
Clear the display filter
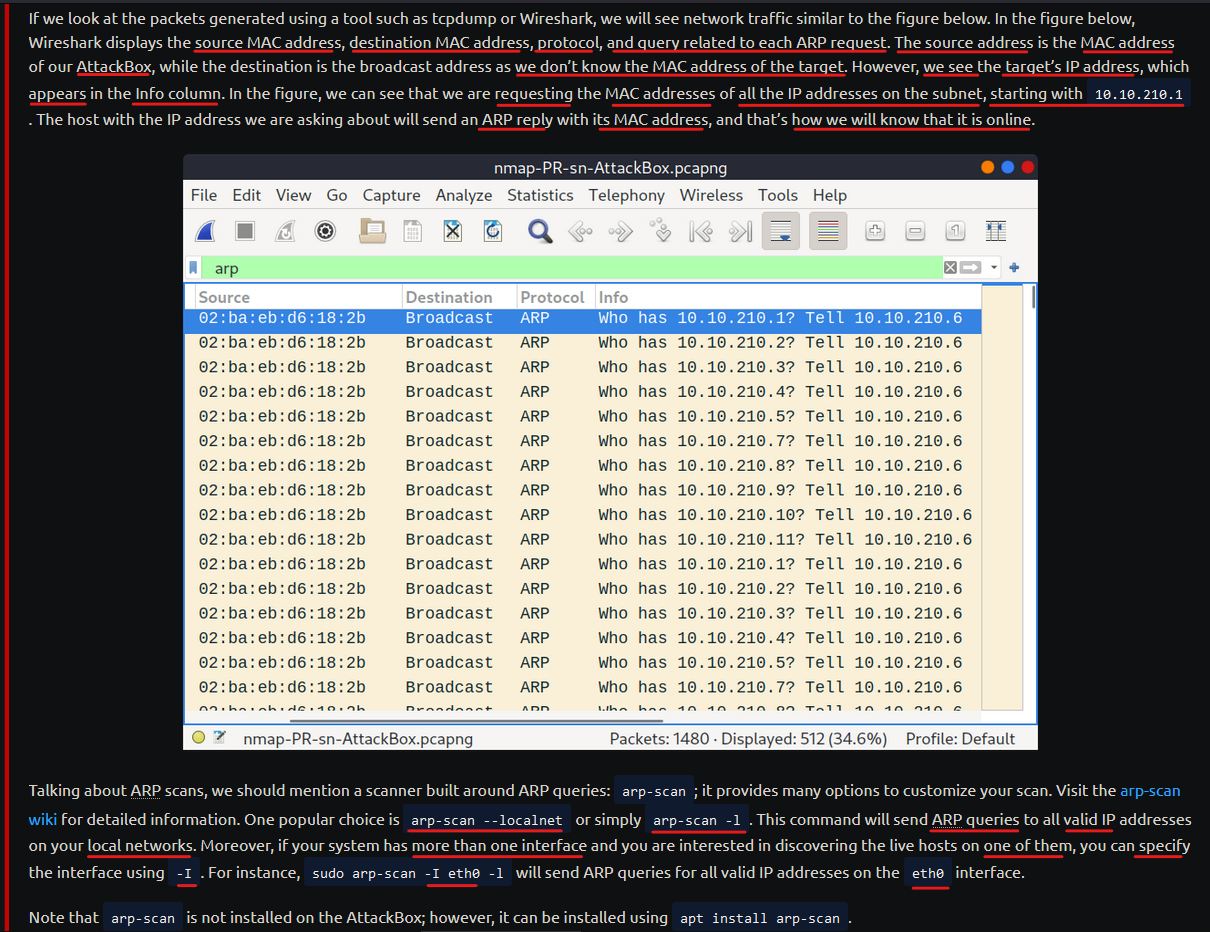950,268
